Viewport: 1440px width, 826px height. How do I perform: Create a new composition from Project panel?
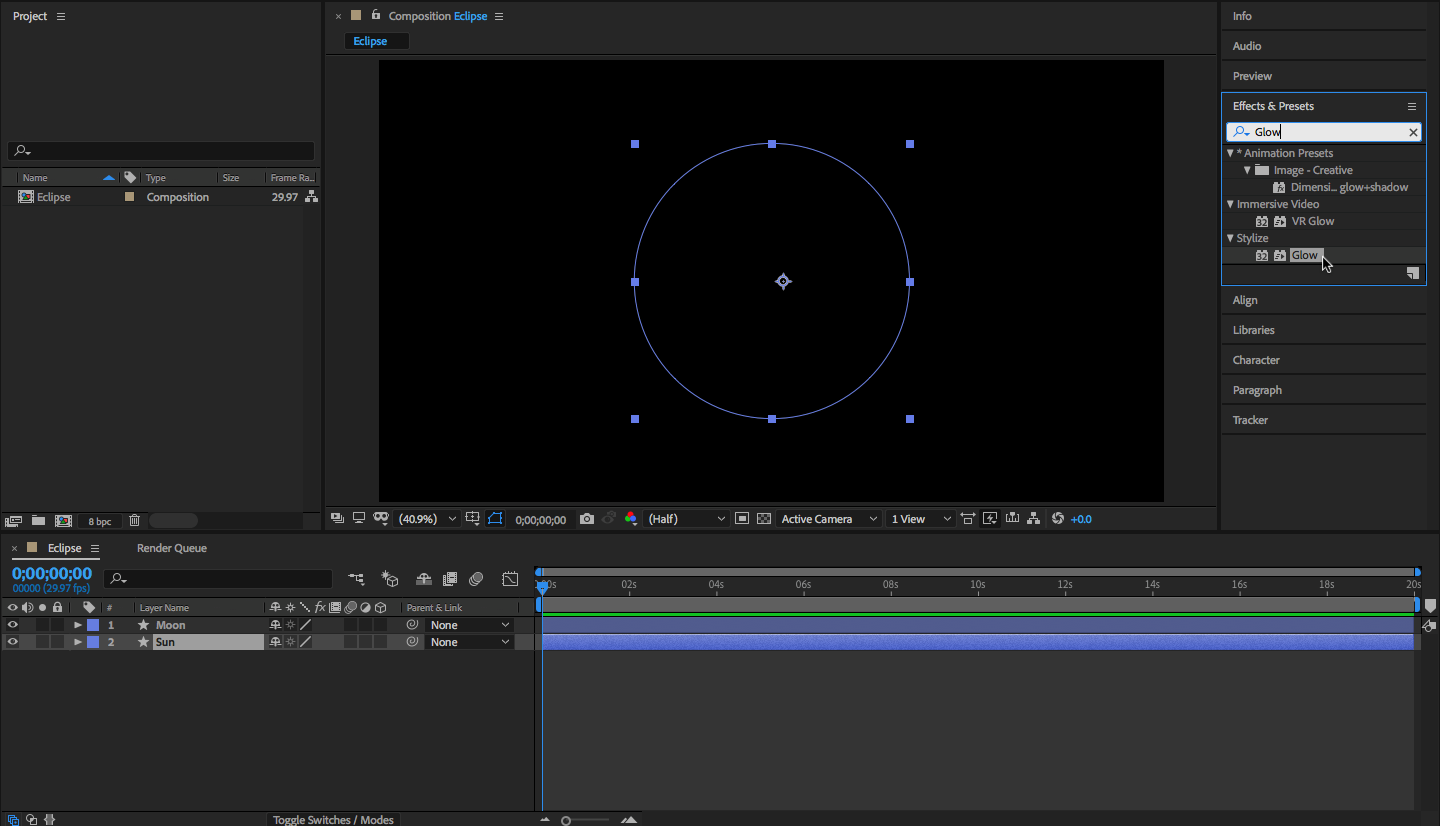[63, 521]
